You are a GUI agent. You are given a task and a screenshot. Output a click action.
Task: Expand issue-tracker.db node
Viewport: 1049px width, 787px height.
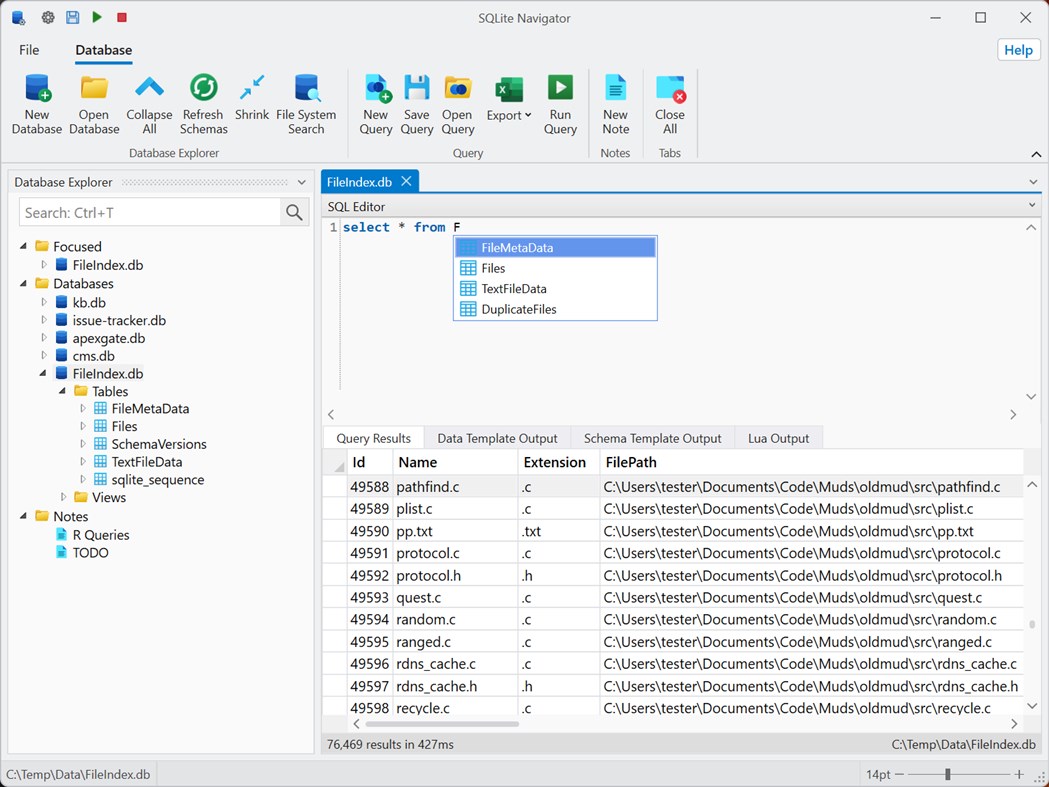[44, 320]
